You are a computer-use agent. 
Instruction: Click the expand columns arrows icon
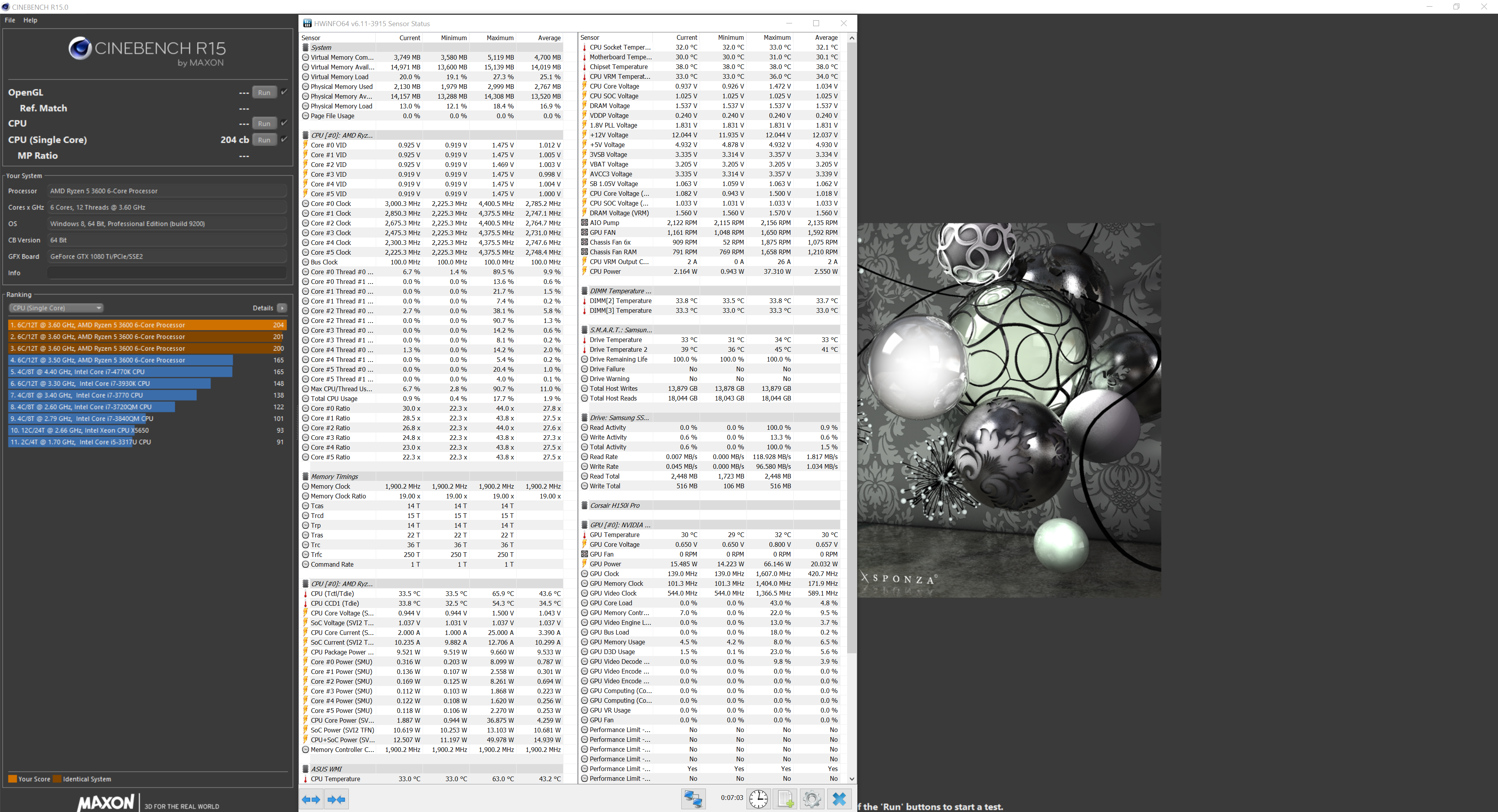point(311,799)
